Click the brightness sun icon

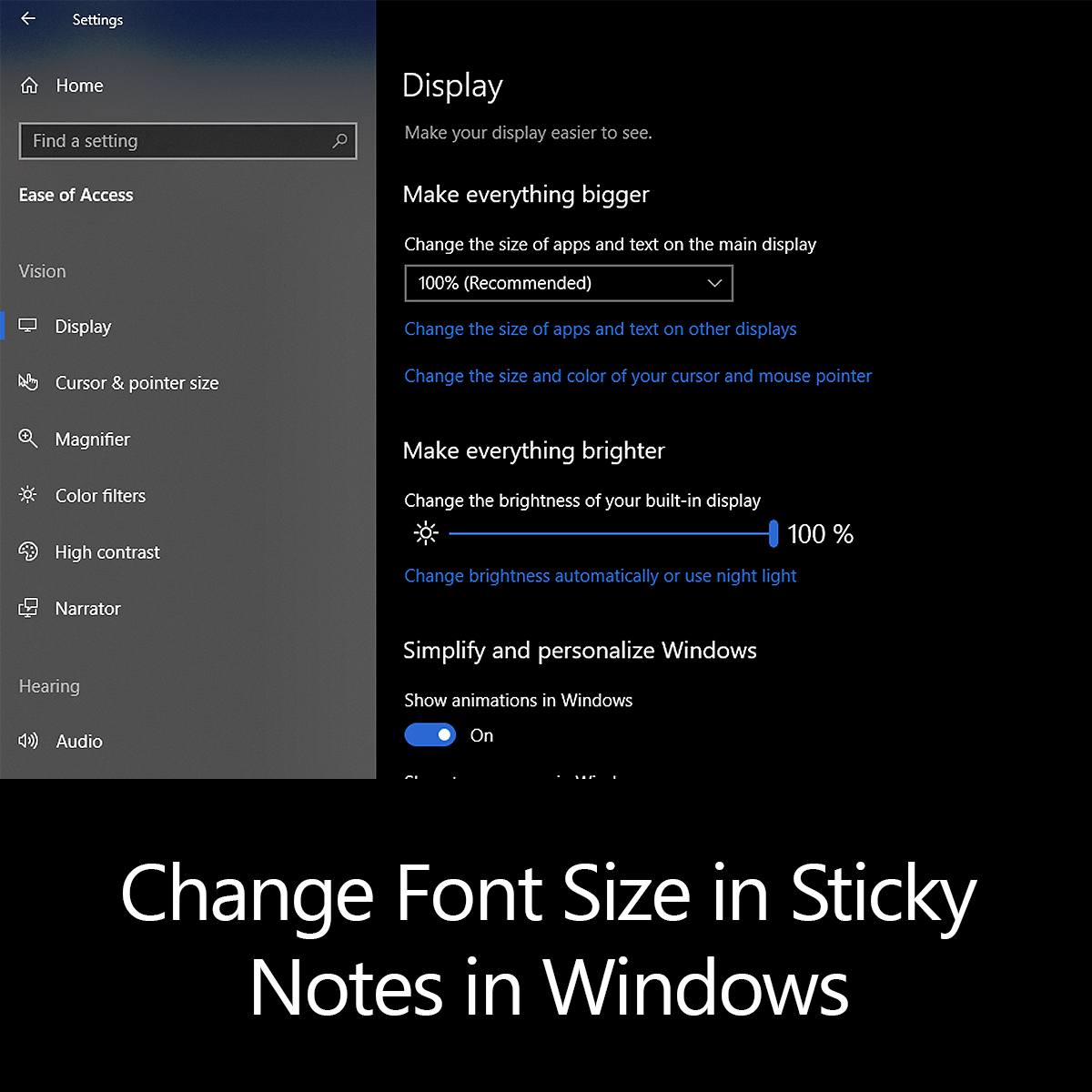pos(425,532)
